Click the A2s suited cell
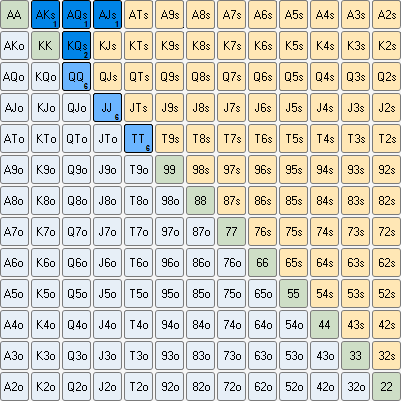 pyautogui.click(x=386, y=15)
